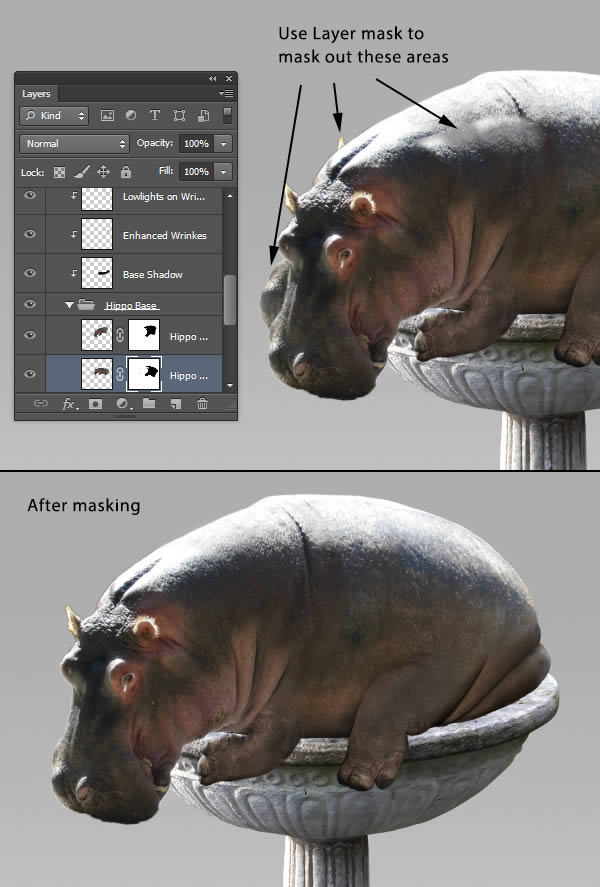Toggle visibility of Hippo Base group
The height and width of the screenshot is (887, 600).
pos(30,304)
